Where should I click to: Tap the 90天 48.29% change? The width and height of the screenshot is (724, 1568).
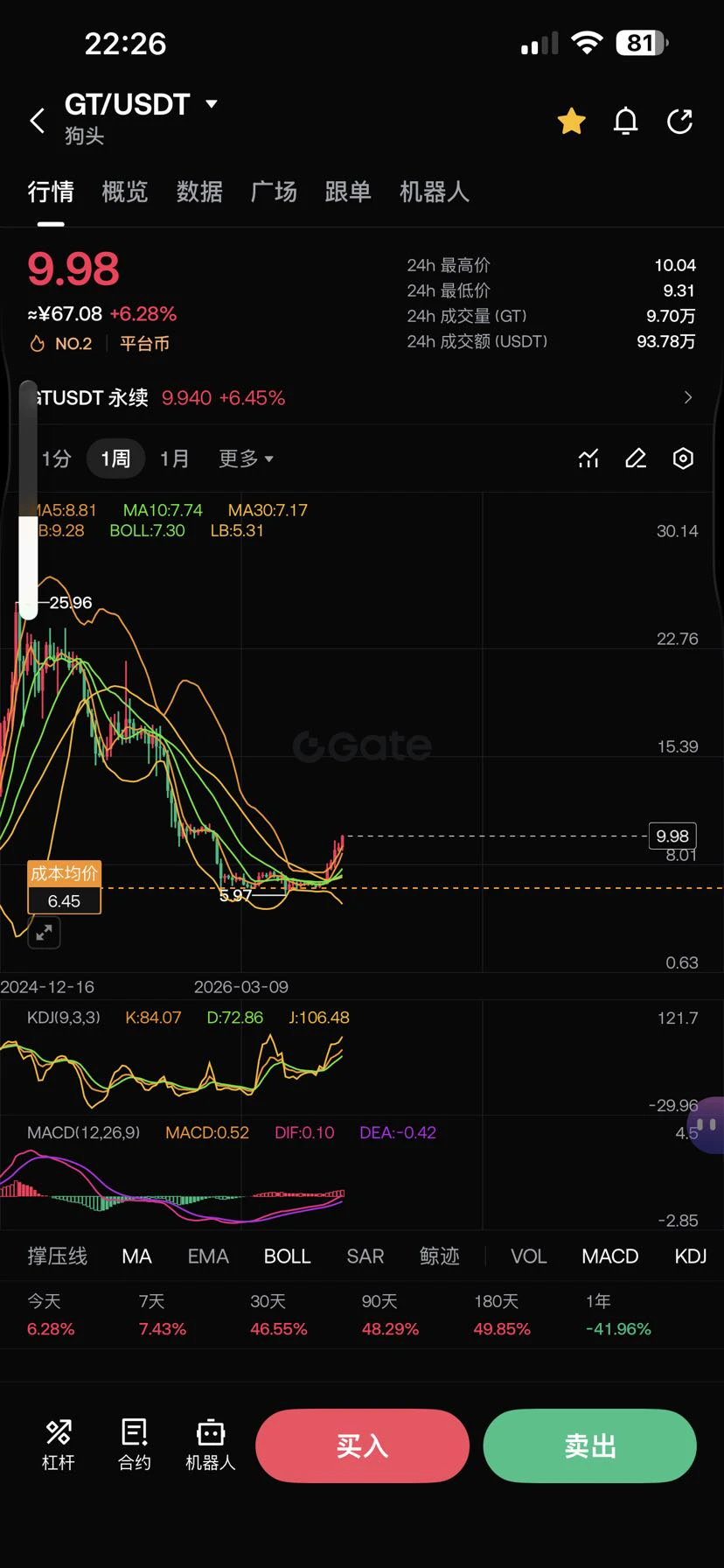(390, 1315)
